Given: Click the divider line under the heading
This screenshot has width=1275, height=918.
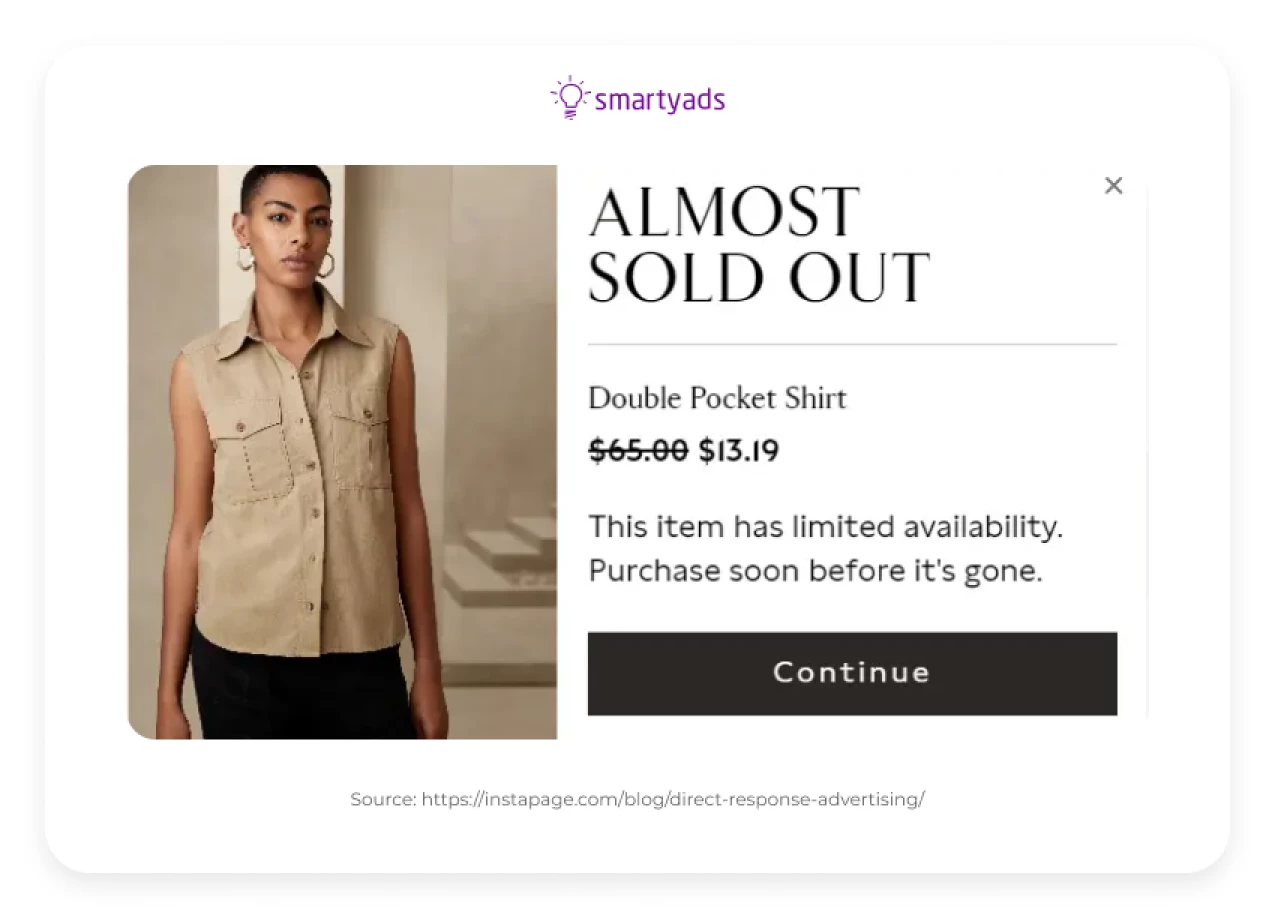Looking at the screenshot, I should pos(852,344).
